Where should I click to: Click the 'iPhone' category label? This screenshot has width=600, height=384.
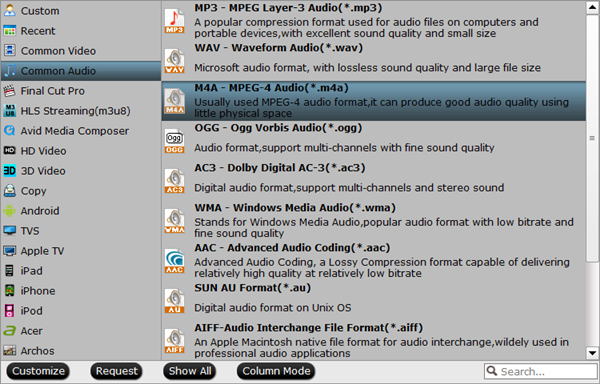click(x=38, y=291)
